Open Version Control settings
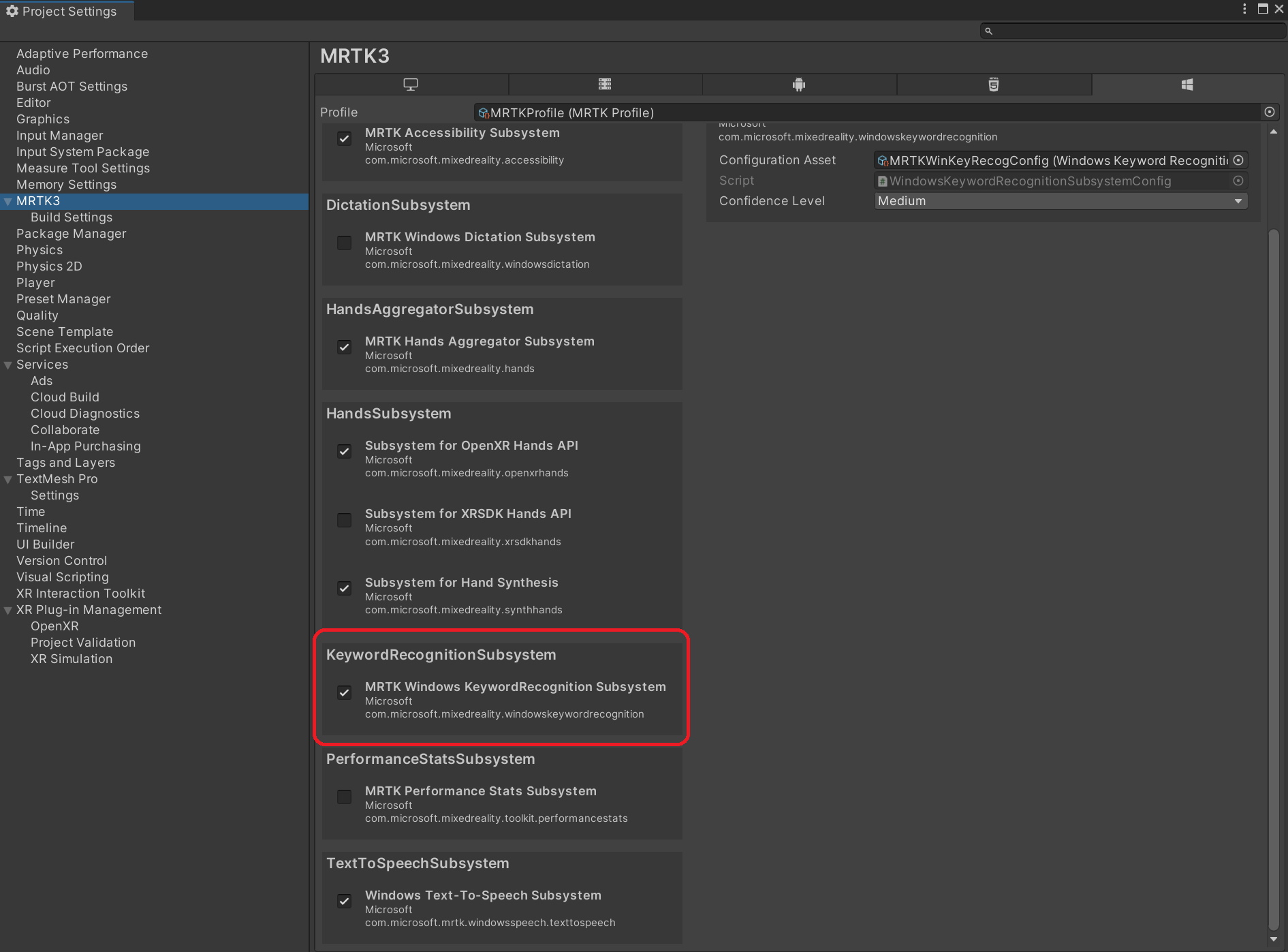 61,561
